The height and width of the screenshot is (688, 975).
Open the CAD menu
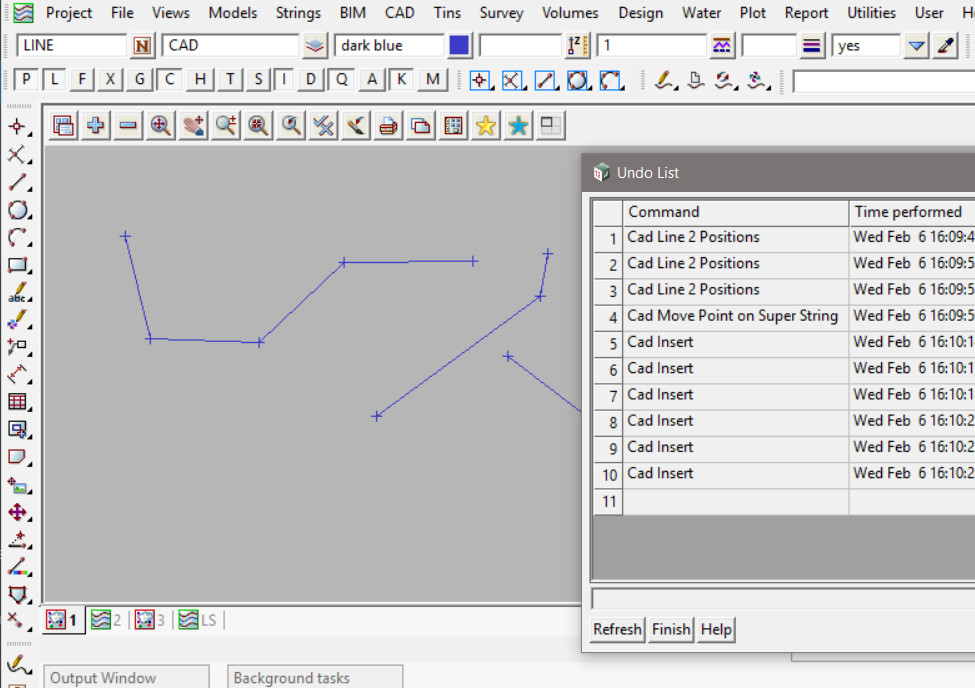(399, 13)
